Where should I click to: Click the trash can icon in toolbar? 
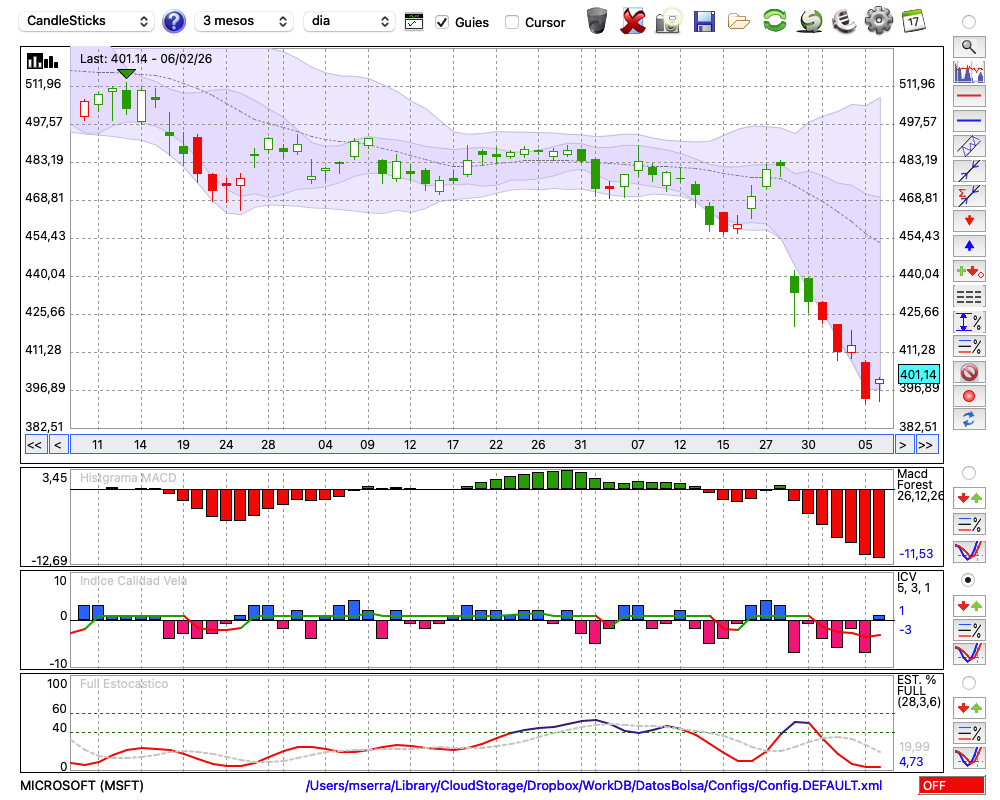coord(597,20)
